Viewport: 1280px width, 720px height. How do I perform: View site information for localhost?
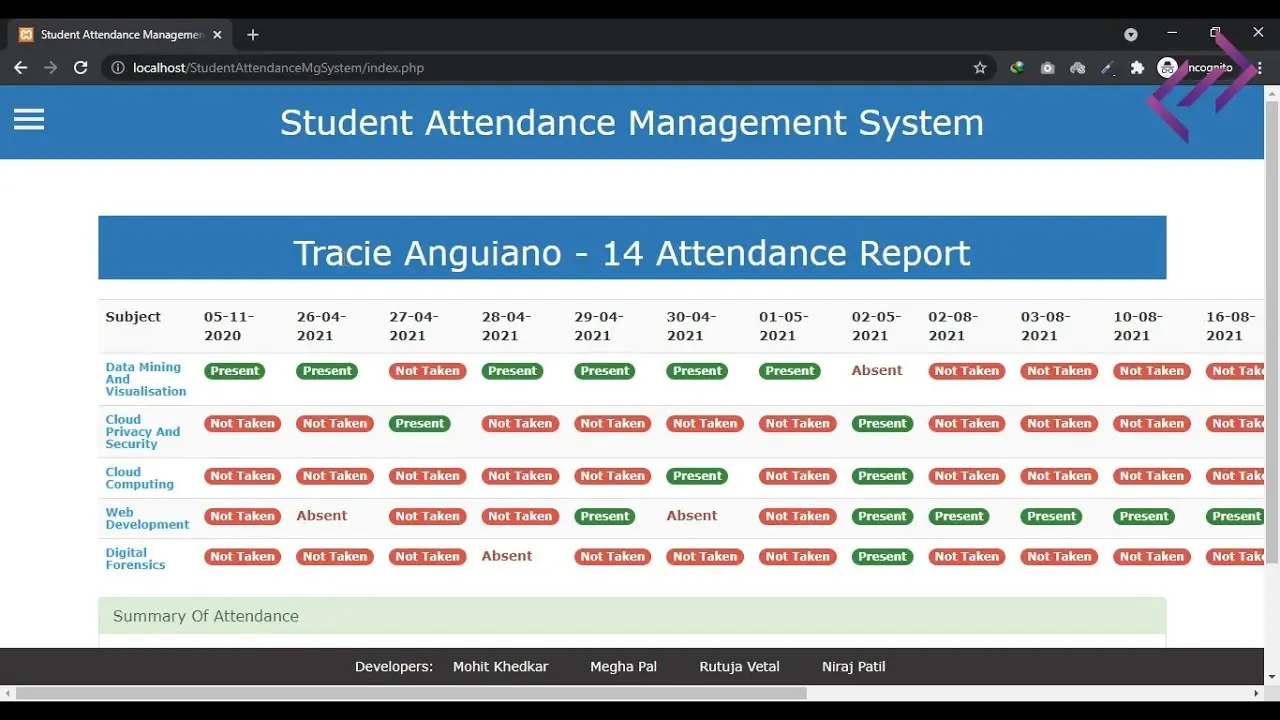tap(118, 68)
